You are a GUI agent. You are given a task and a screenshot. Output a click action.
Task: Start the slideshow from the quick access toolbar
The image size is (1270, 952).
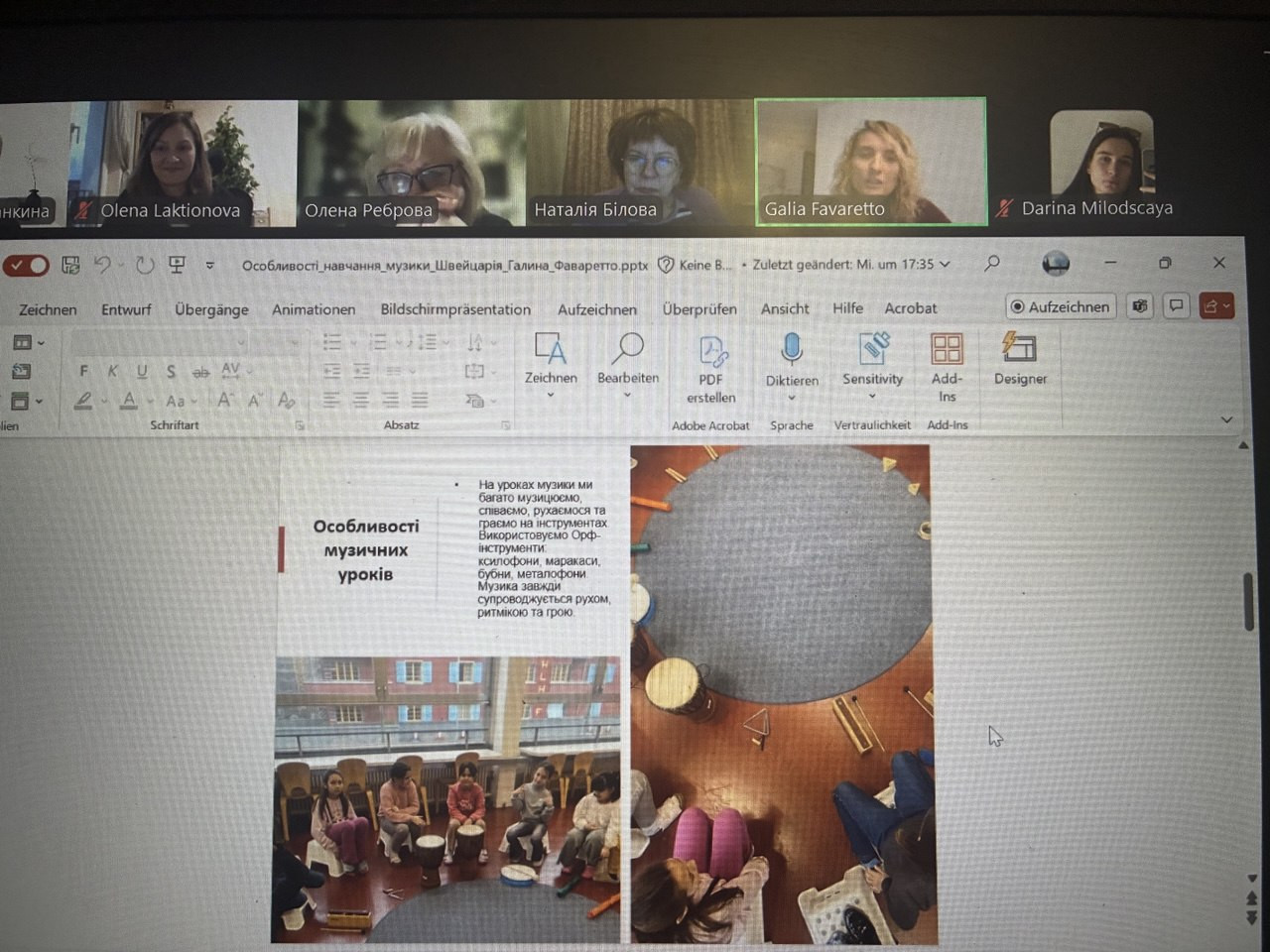pyautogui.click(x=178, y=265)
